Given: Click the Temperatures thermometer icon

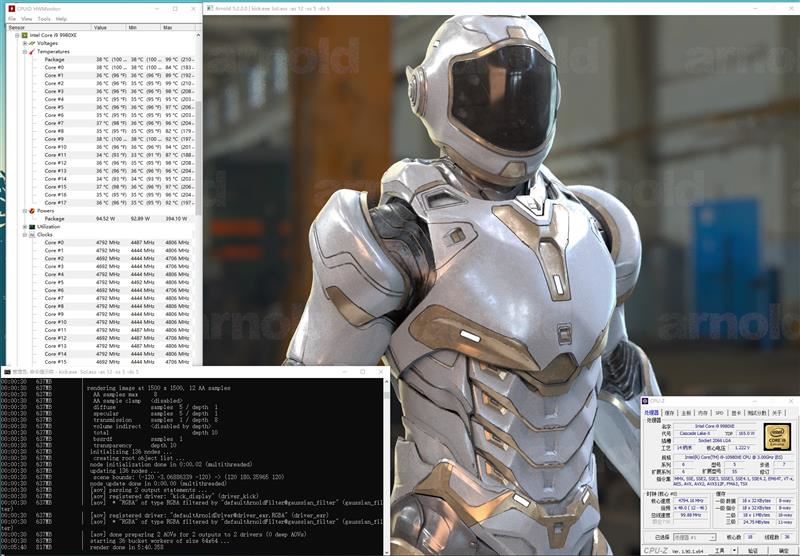Looking at the screenshot, I should (32, 52).
